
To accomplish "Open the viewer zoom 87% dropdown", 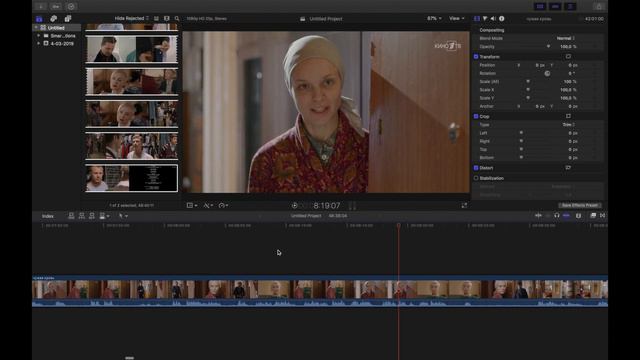I will (x=434, y=19).
